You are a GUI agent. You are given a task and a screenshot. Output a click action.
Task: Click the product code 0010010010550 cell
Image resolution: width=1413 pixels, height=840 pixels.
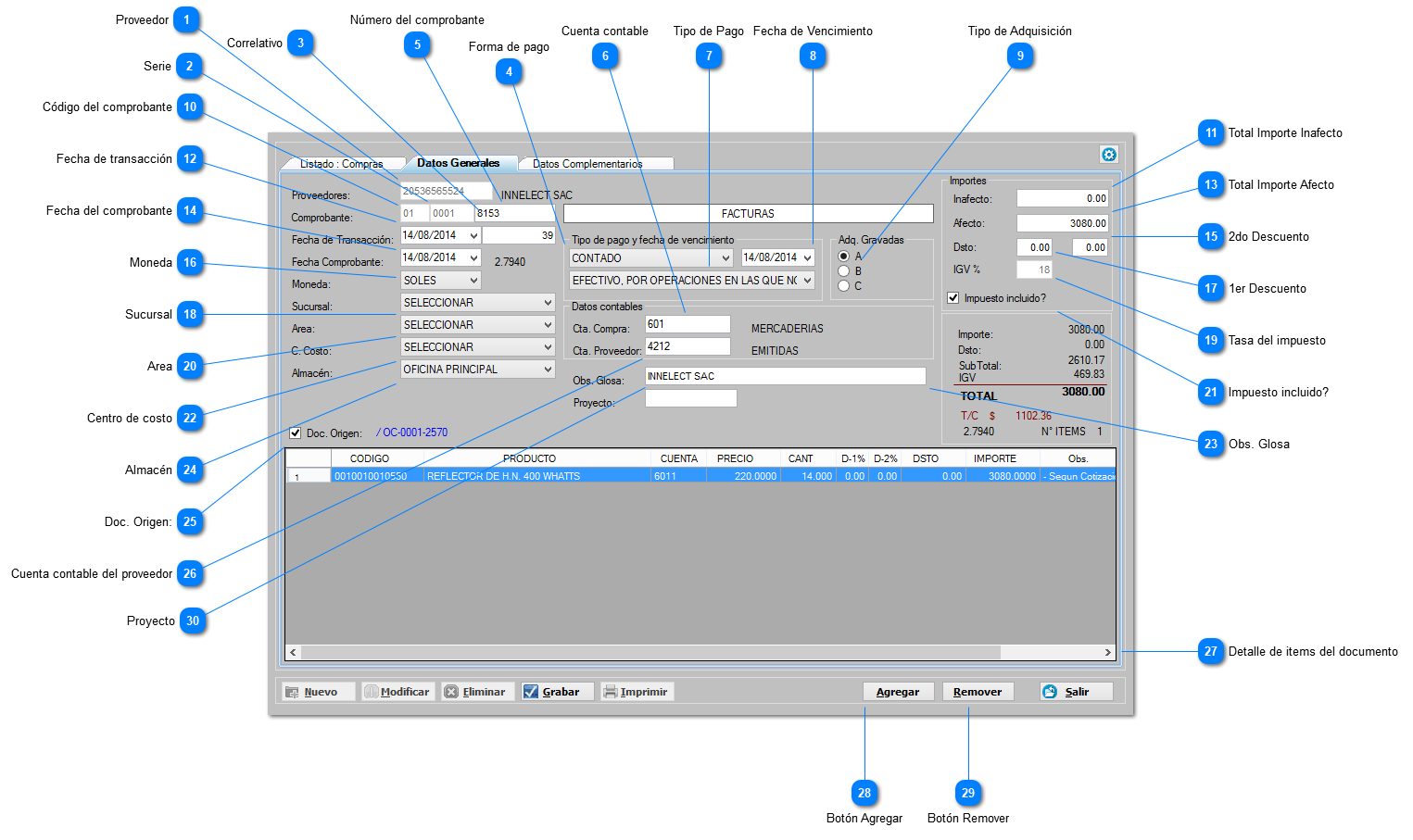[x=377, y=476]
